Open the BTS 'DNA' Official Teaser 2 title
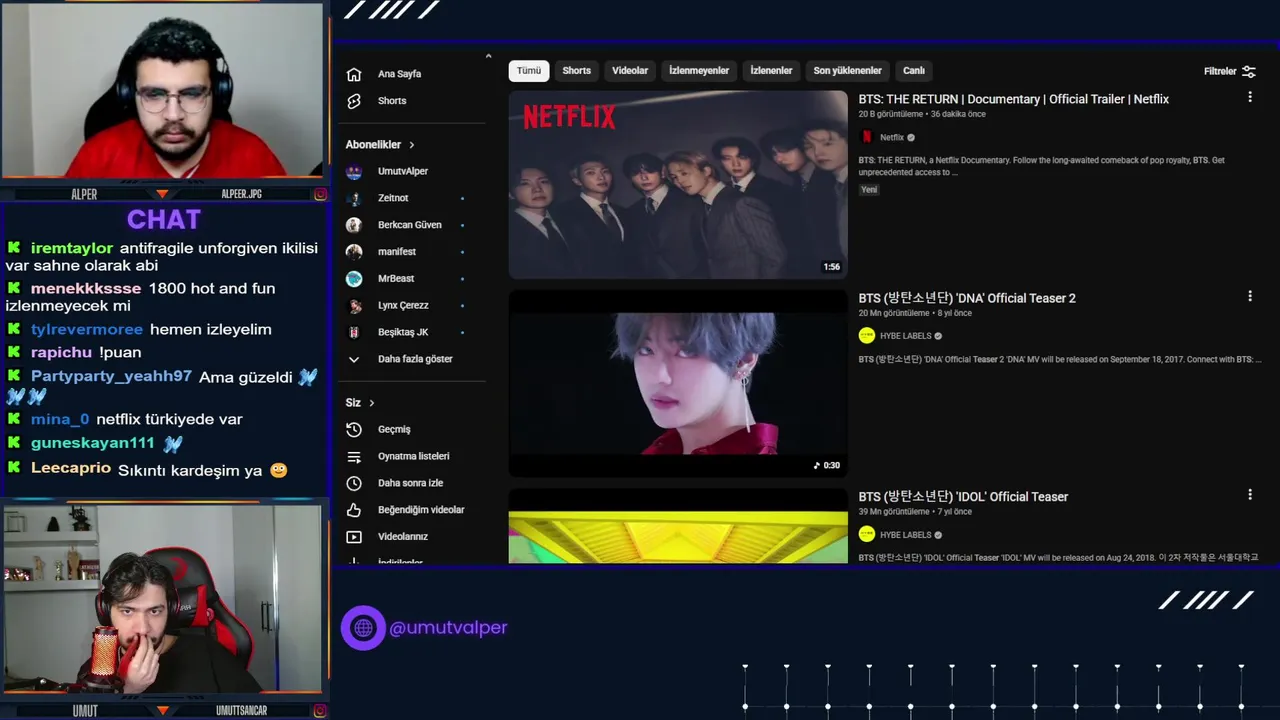 (967, 298)
